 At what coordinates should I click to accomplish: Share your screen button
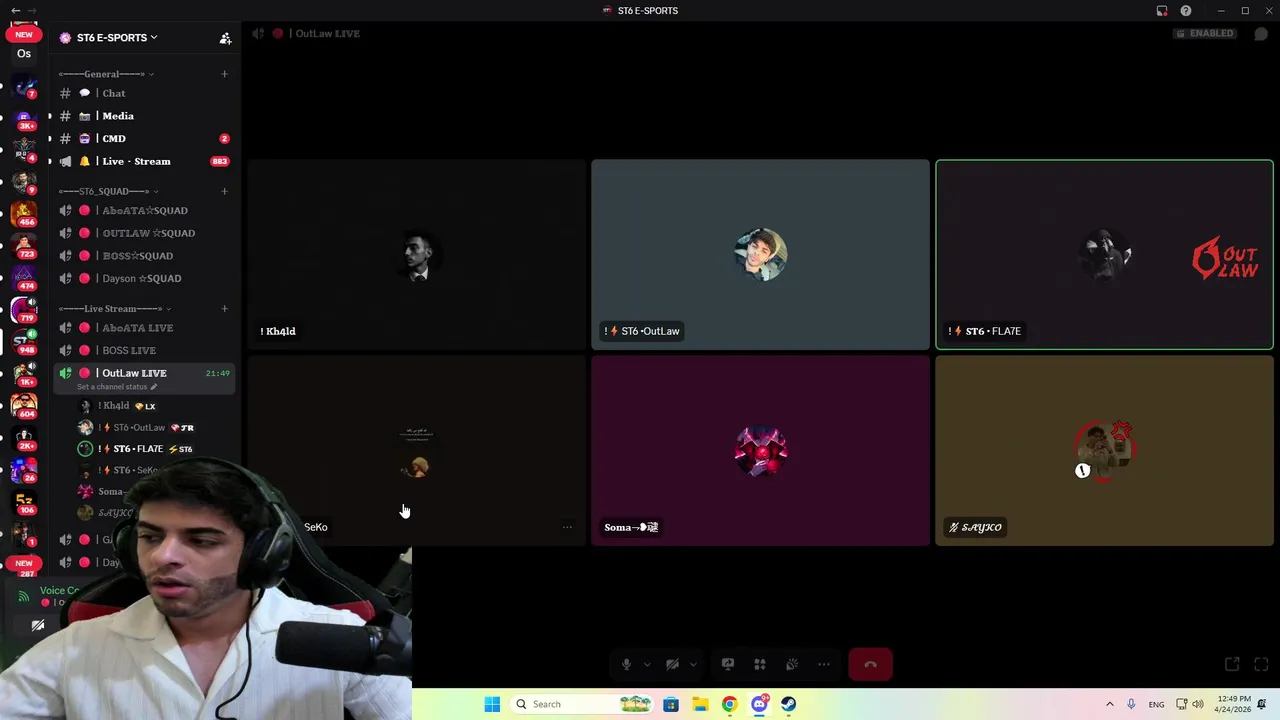click(x=728, y=664)
